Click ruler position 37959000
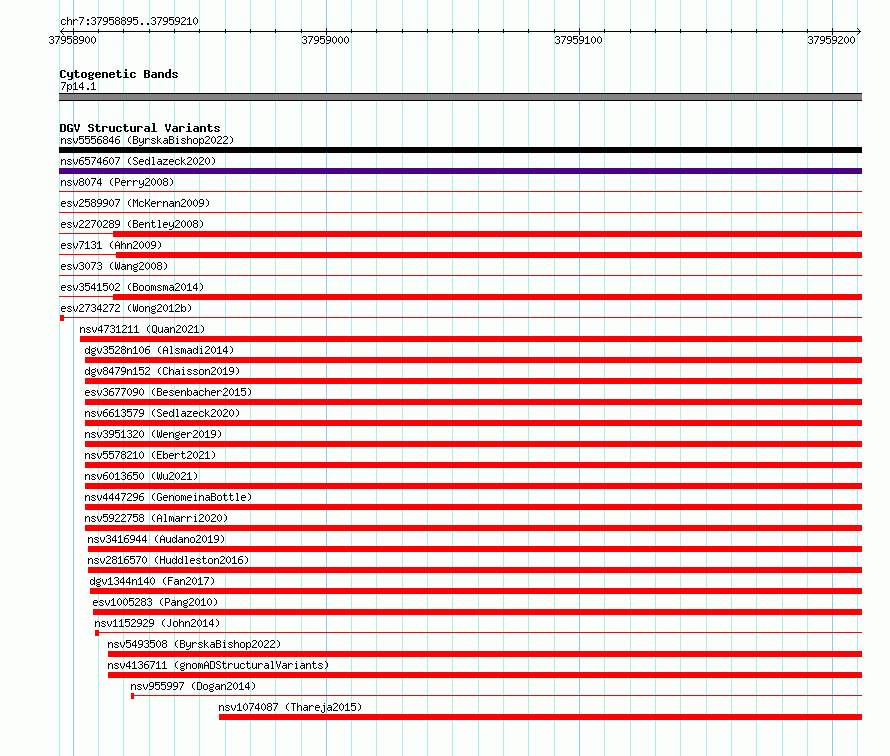Image resolution: width=890 pixels, height=756 pixels. tap(325, 40)
